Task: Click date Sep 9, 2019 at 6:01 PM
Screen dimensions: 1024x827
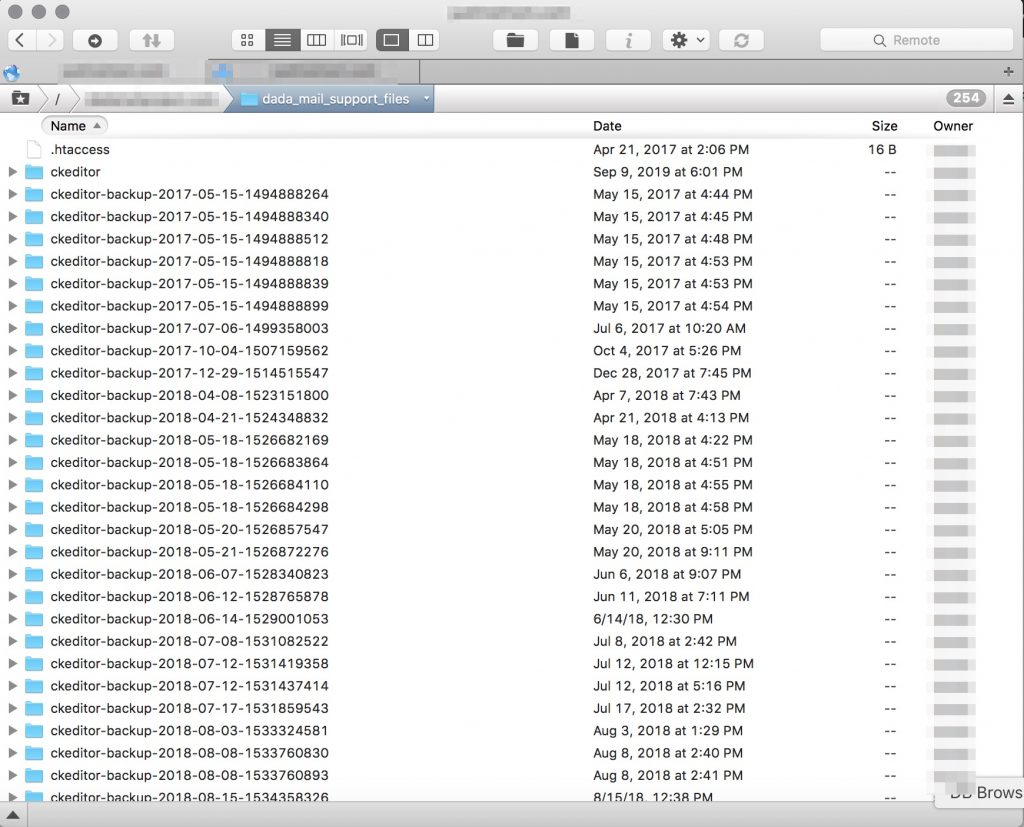Action: point(667,172)
